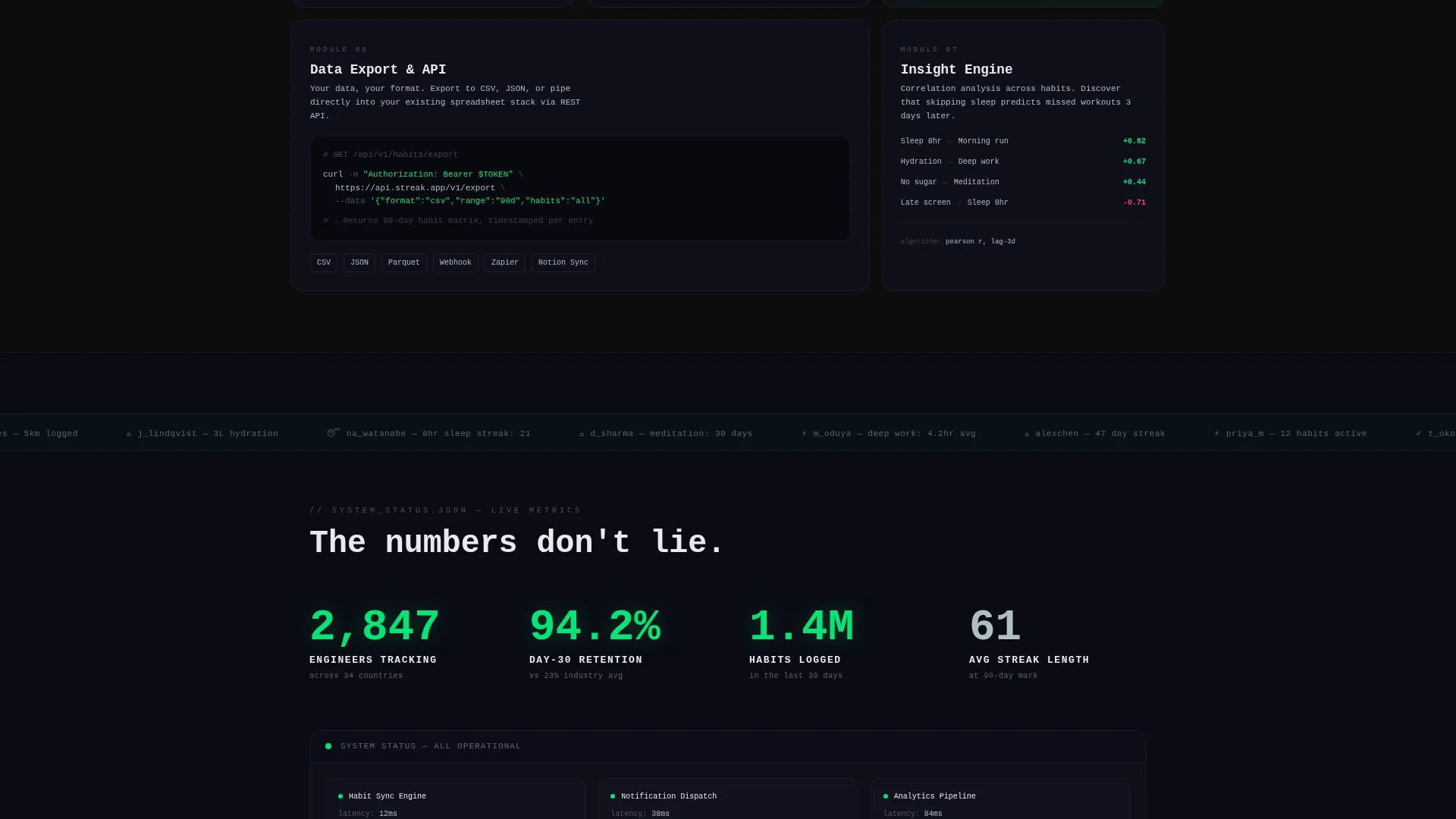The image size is (1456, 819).
Task: Click 'The numbers don't lie.' headline
Action: click(516, 543)
